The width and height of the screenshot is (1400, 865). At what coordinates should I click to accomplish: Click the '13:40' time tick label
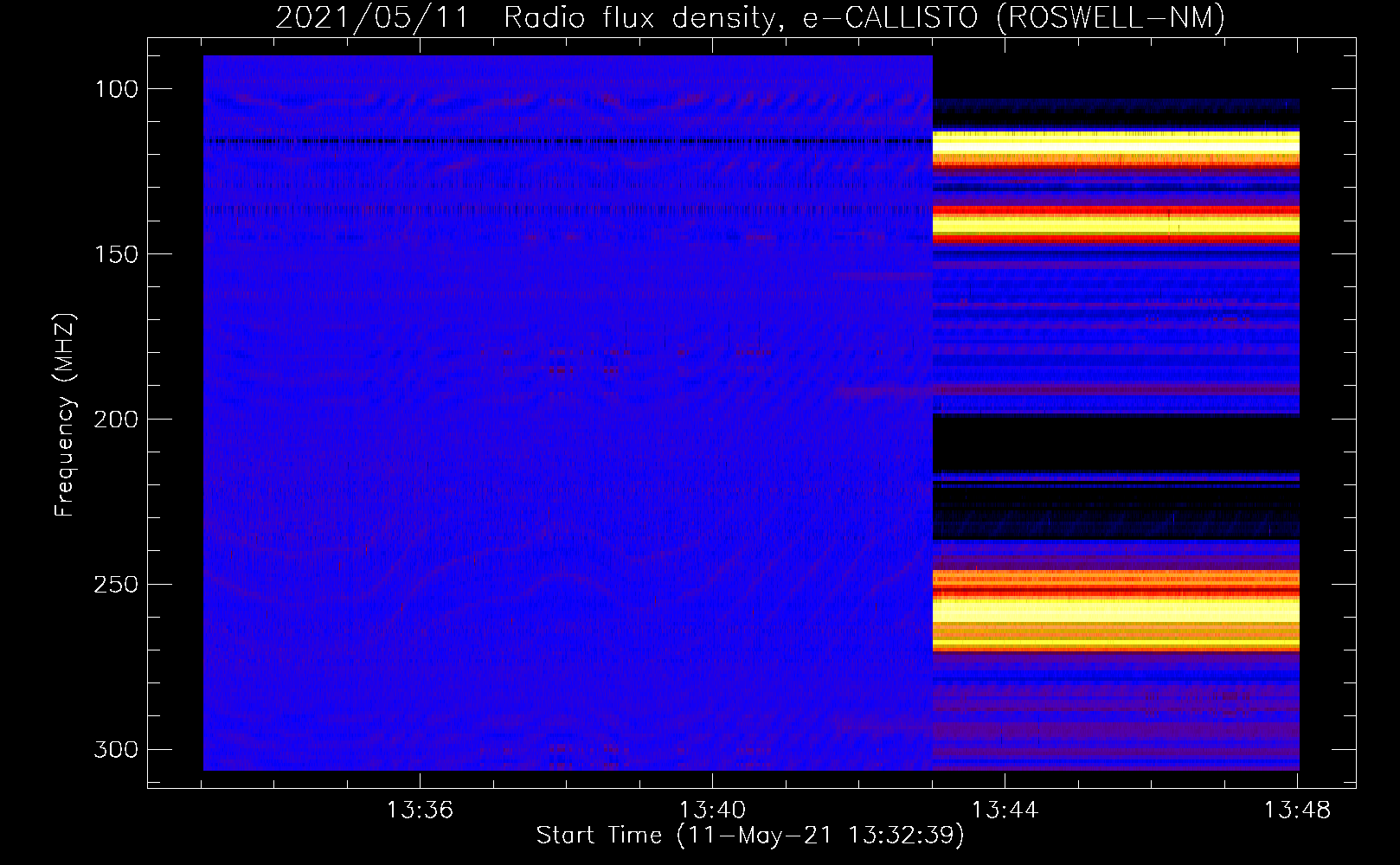click(712, 811)
